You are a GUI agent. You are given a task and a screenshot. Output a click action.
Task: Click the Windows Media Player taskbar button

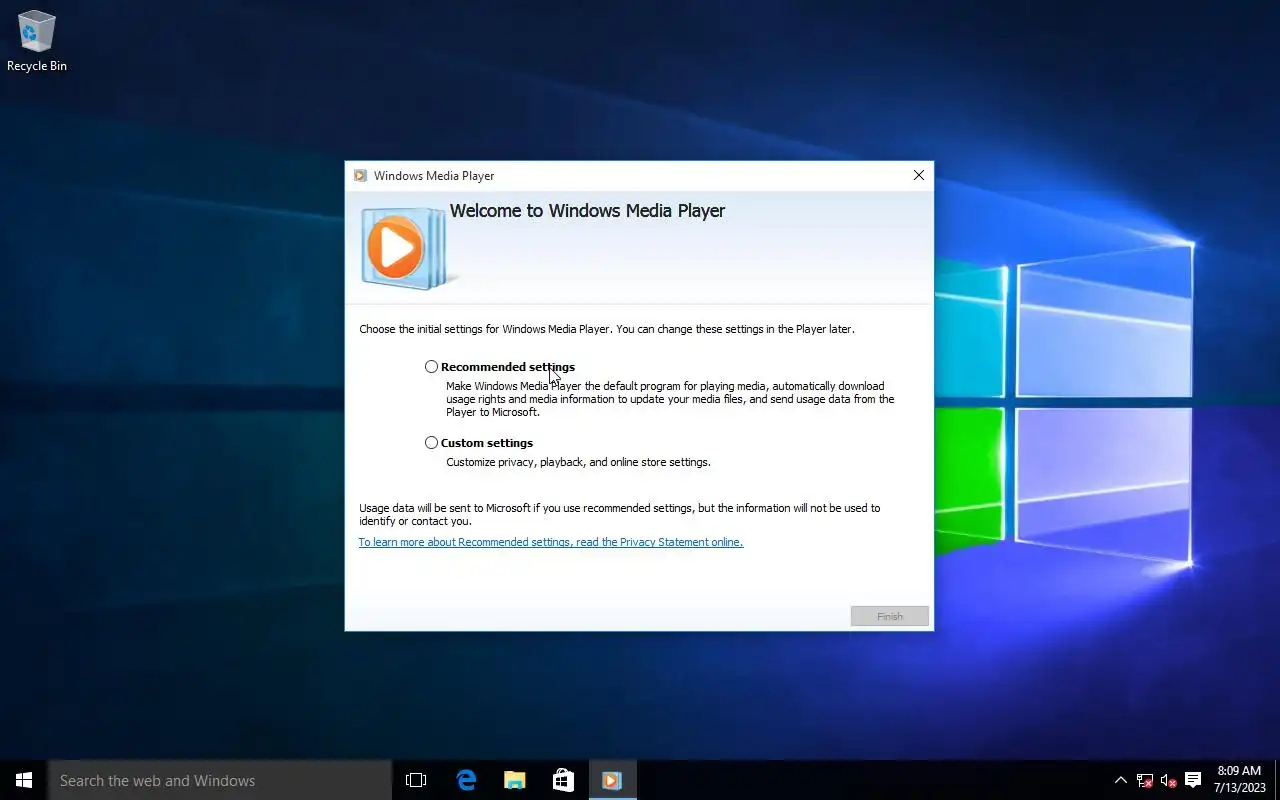coord(612,780)
